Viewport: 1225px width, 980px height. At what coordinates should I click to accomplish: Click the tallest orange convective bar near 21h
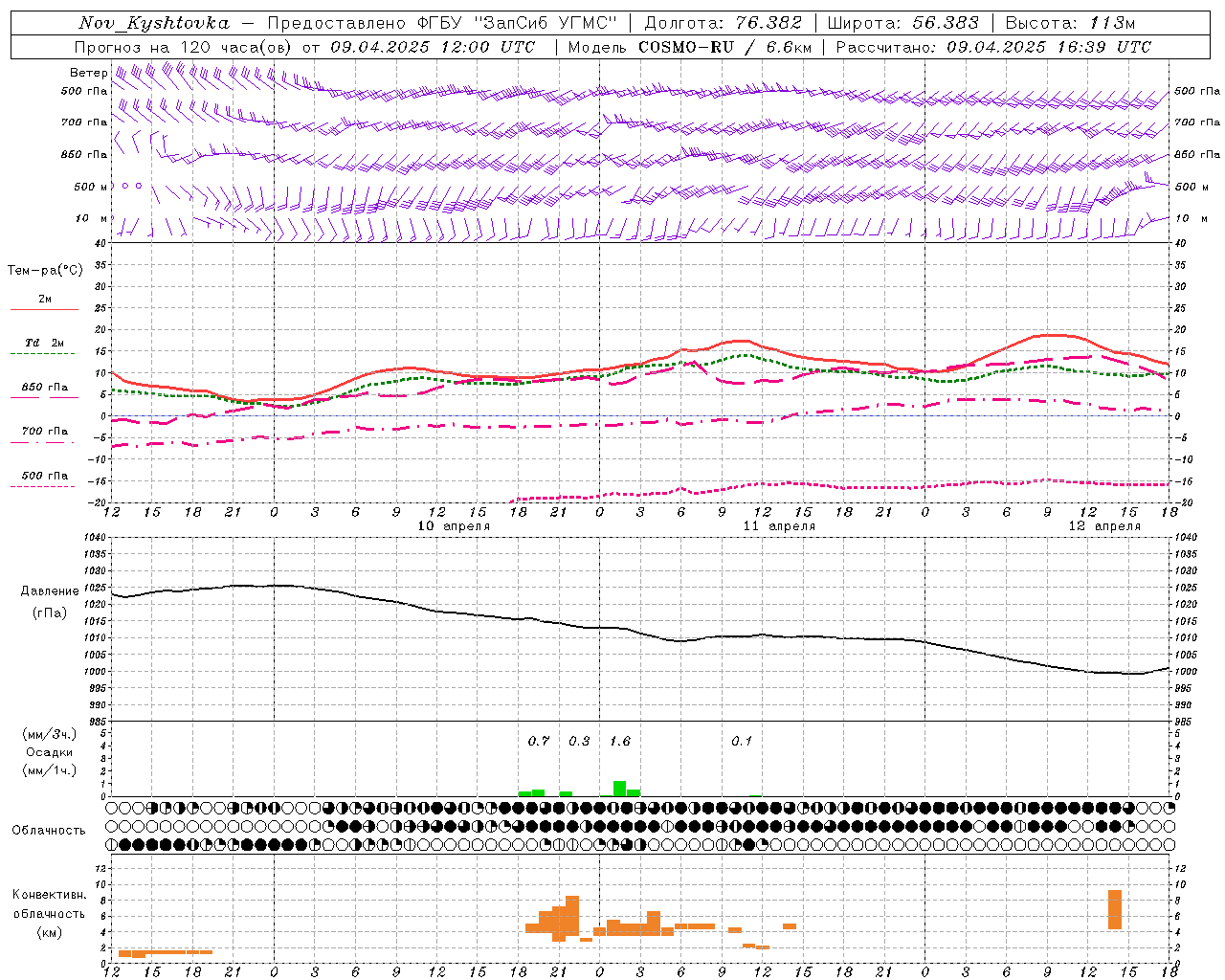click(572, 916)
